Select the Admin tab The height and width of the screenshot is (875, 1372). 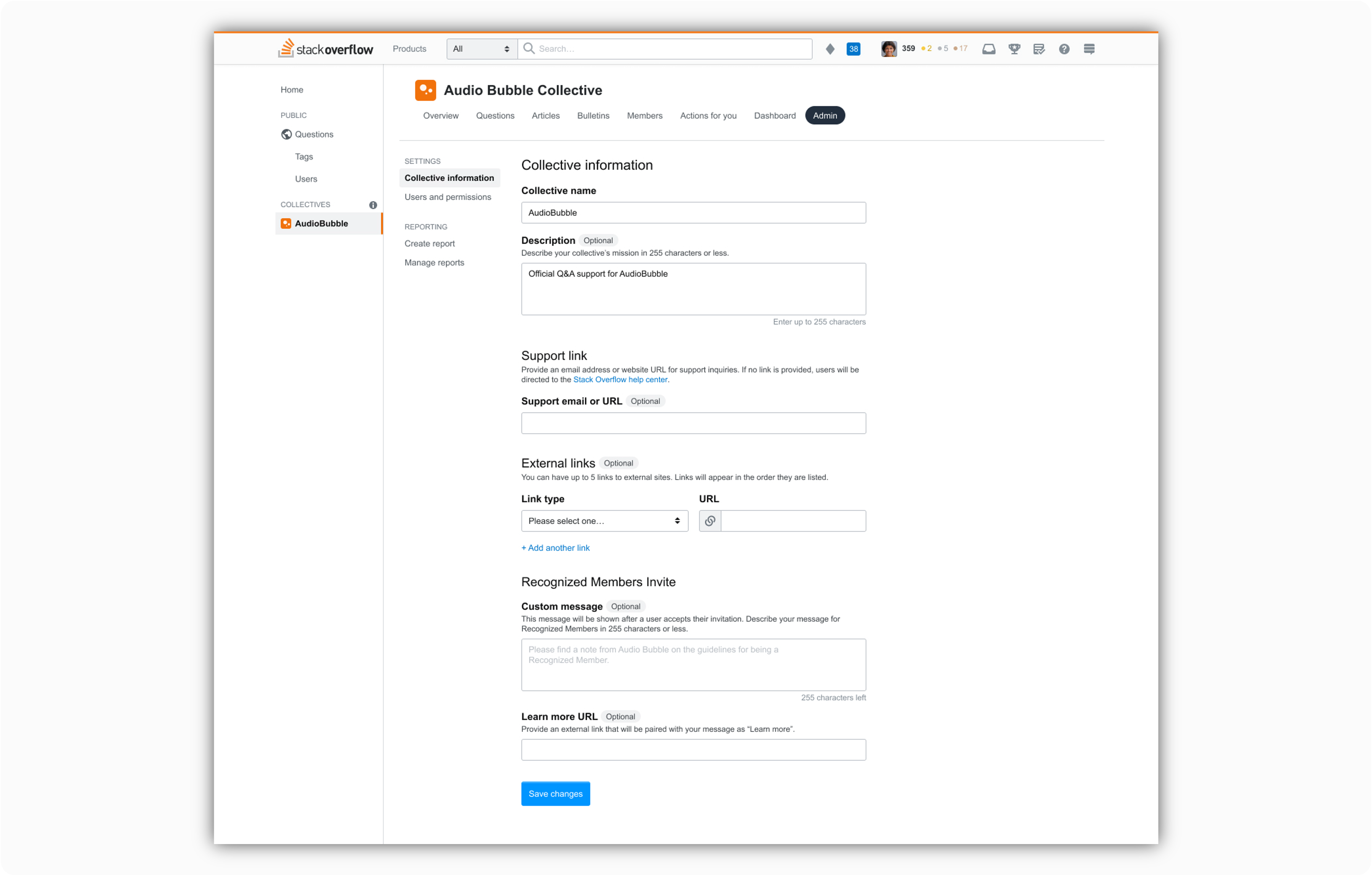[825, 116]
